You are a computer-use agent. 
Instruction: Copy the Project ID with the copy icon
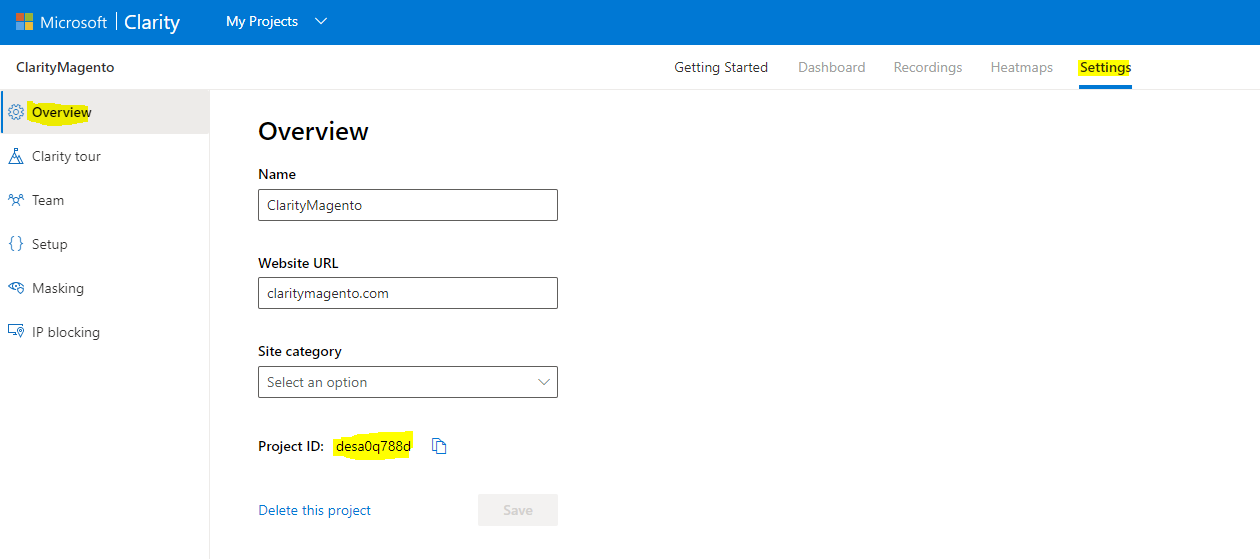pos(439,446)
